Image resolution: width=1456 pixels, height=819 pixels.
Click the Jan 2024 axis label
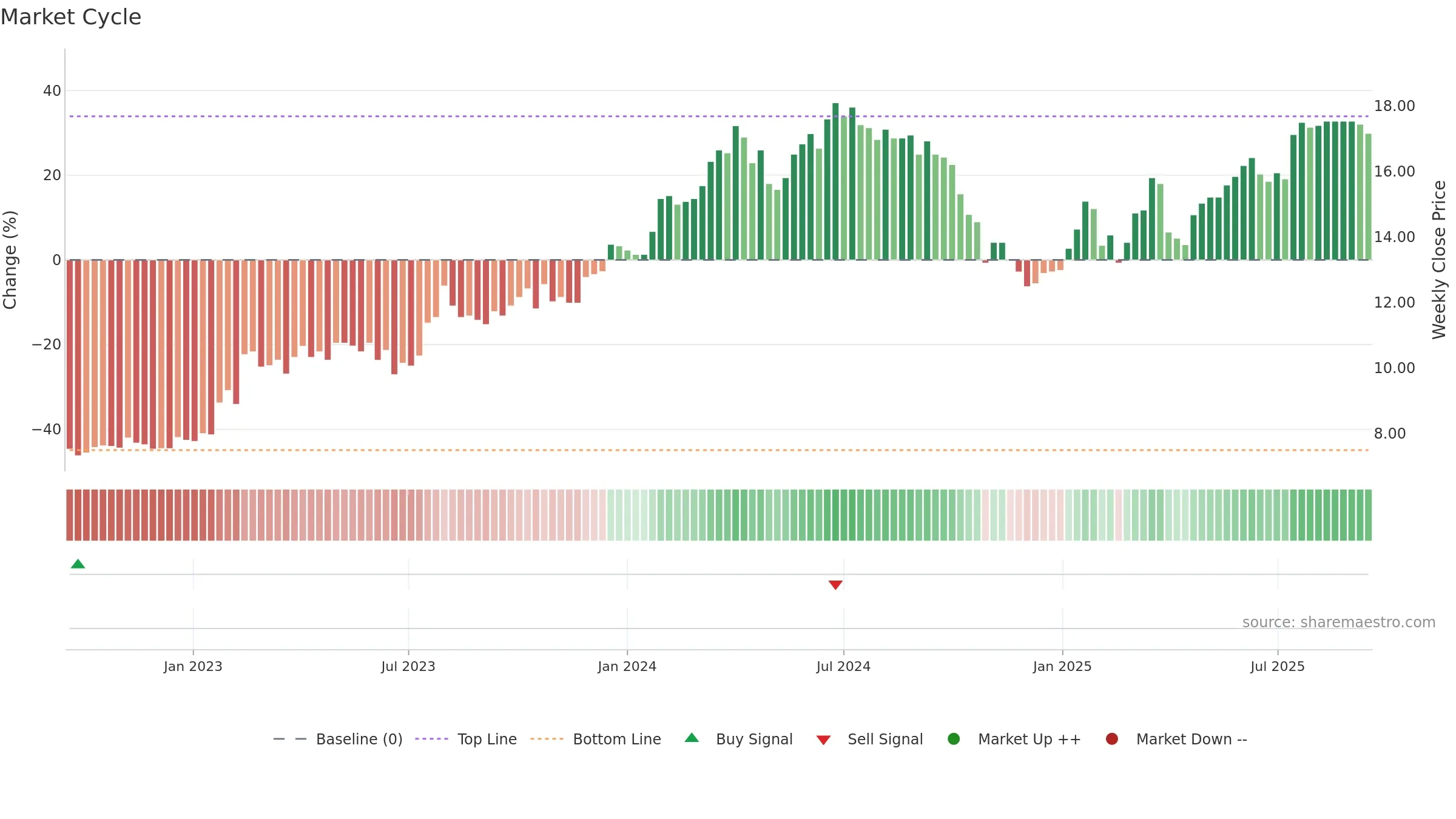pos(627,666)
